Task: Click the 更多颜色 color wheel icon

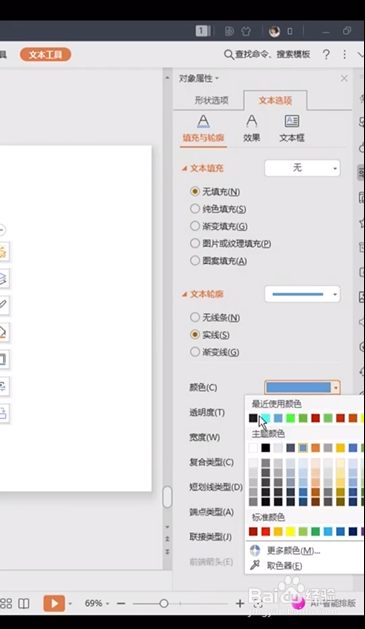Action: tap(255, 550)
